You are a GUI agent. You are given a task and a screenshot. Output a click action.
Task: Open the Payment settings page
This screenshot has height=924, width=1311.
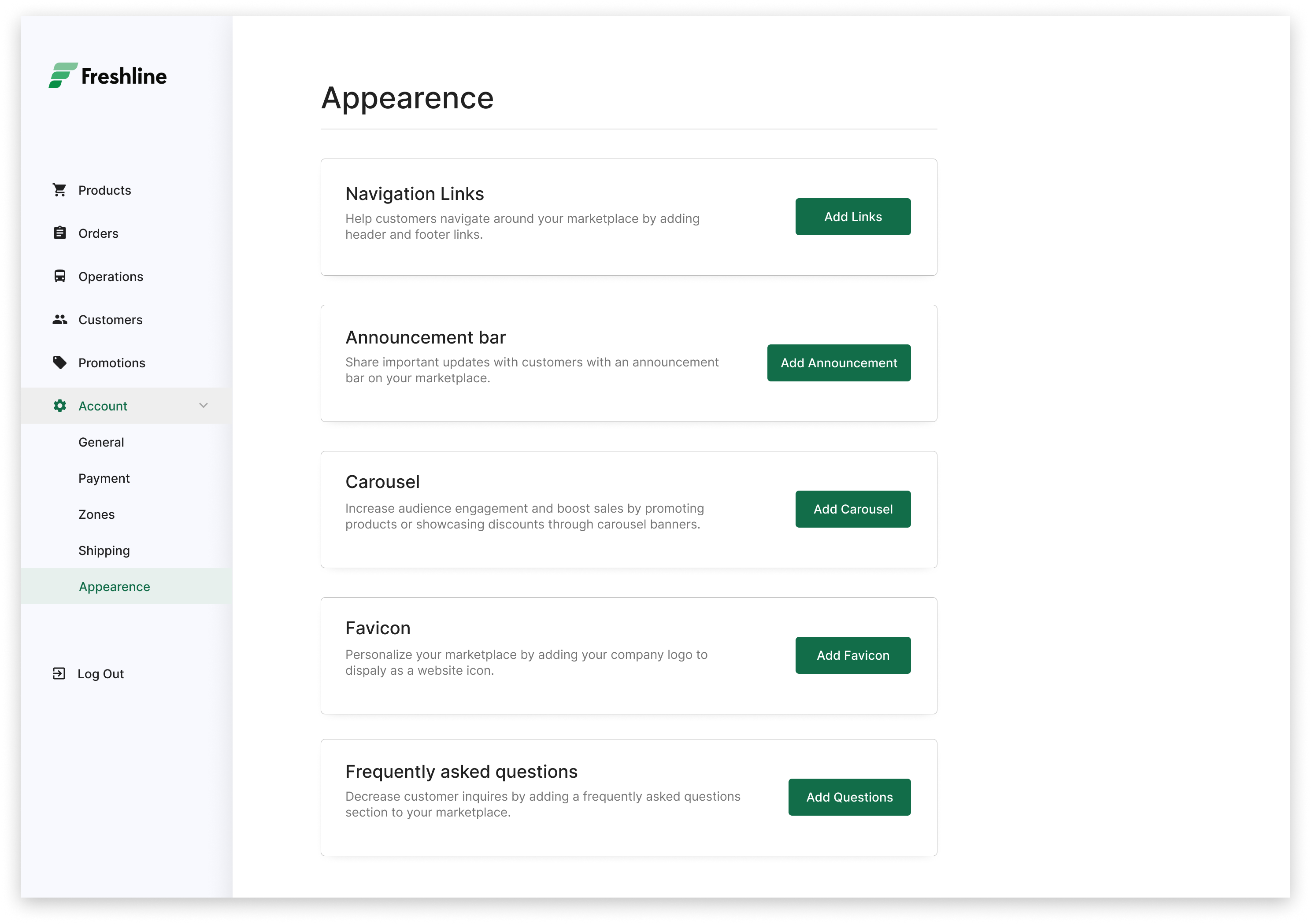(x=104, y=478)
